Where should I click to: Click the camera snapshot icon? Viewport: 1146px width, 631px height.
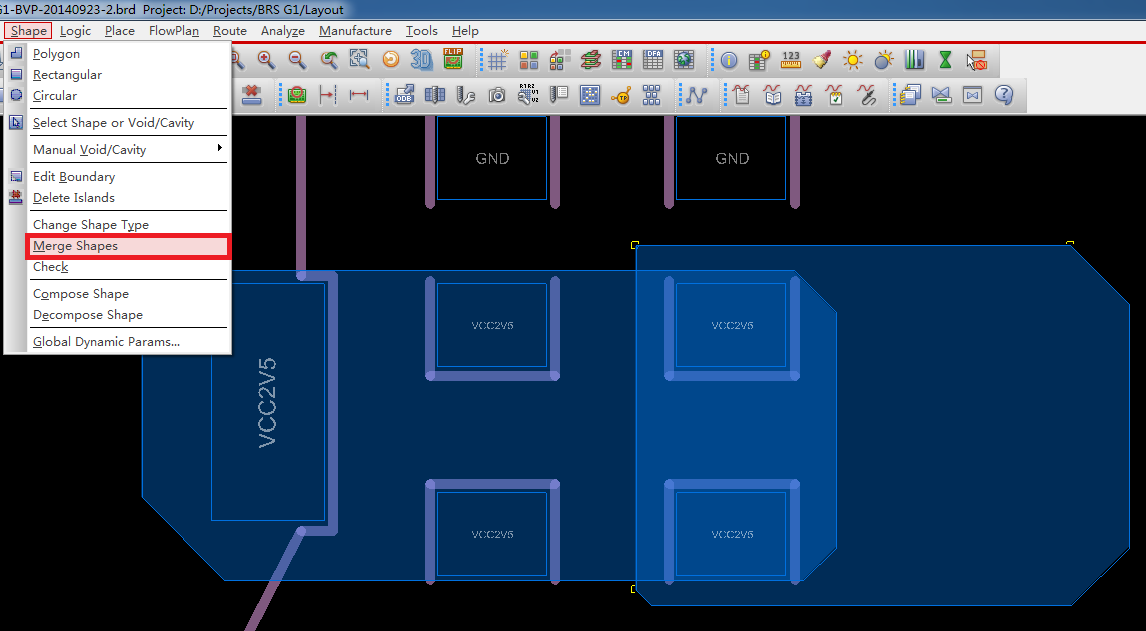pos(497,95)
